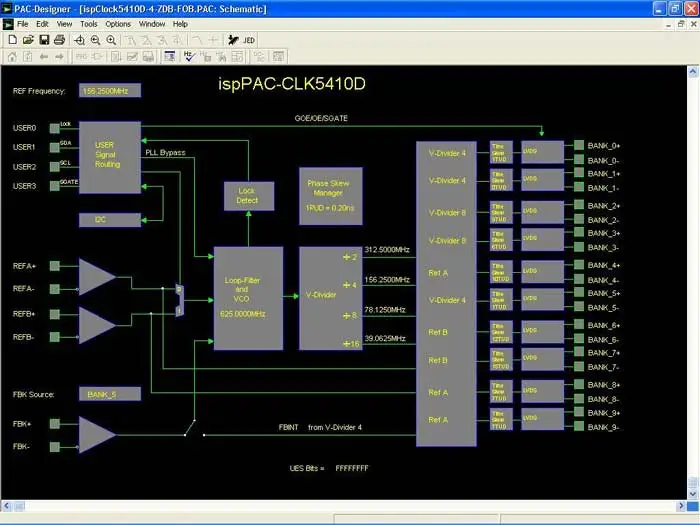Click the Phase Skew Manager block

tap(330, 195)
